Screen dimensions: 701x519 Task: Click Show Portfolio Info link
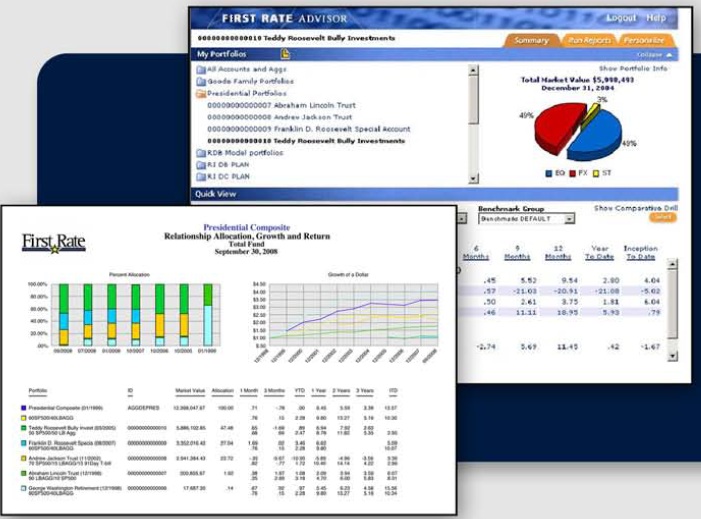pos(633,68)
